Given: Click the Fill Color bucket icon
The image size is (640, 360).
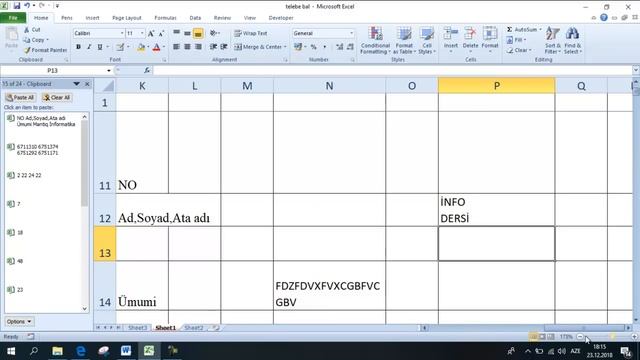Looking at the screenshot, I should coord(141,48).
